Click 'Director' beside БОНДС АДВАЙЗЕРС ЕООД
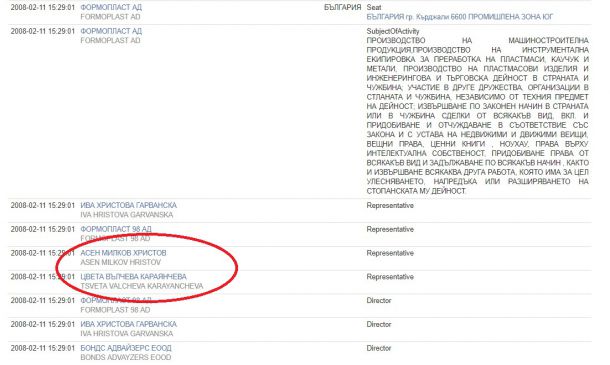 tap(379, 348)
